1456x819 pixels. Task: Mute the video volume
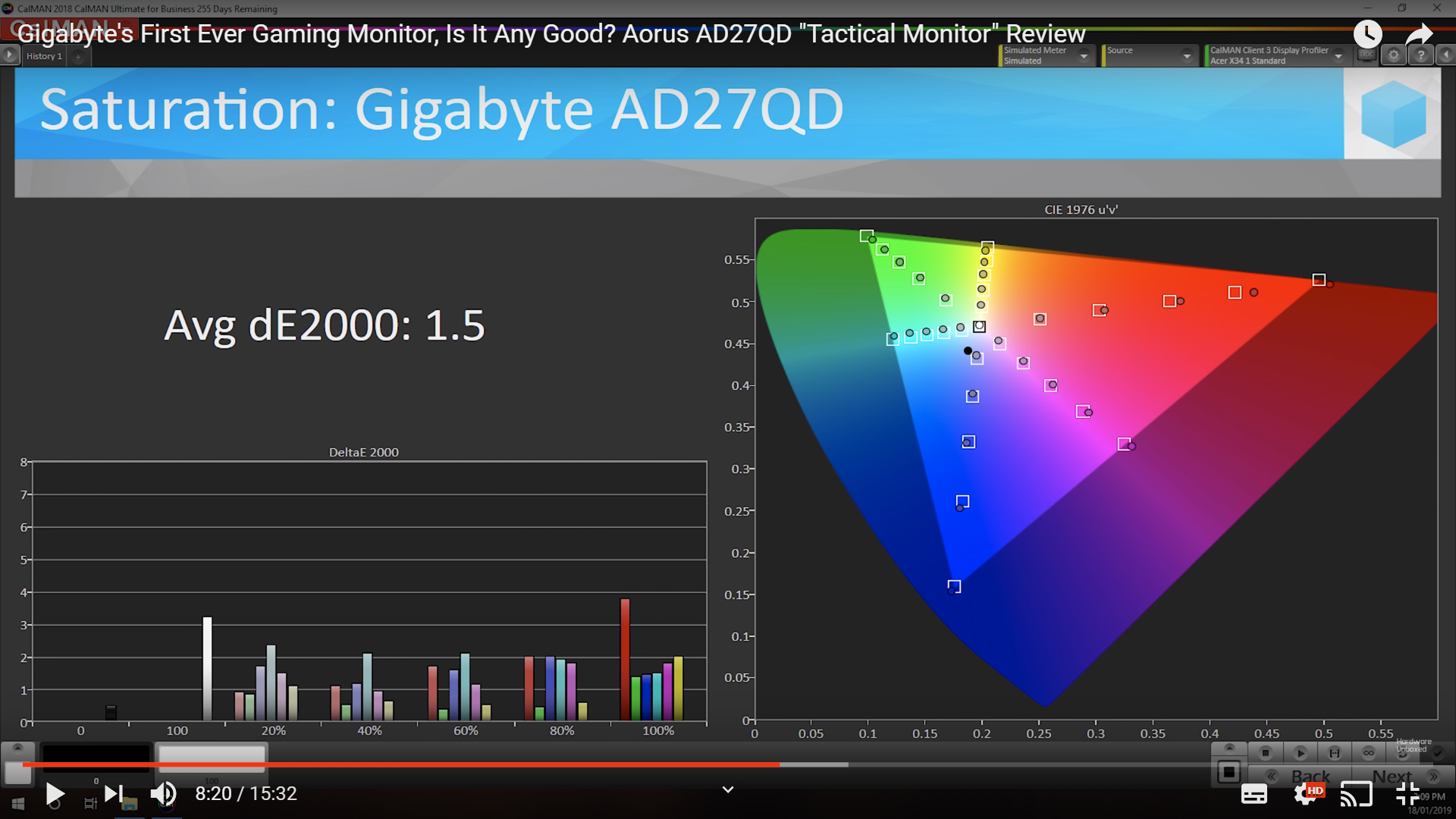pos(163,794)
